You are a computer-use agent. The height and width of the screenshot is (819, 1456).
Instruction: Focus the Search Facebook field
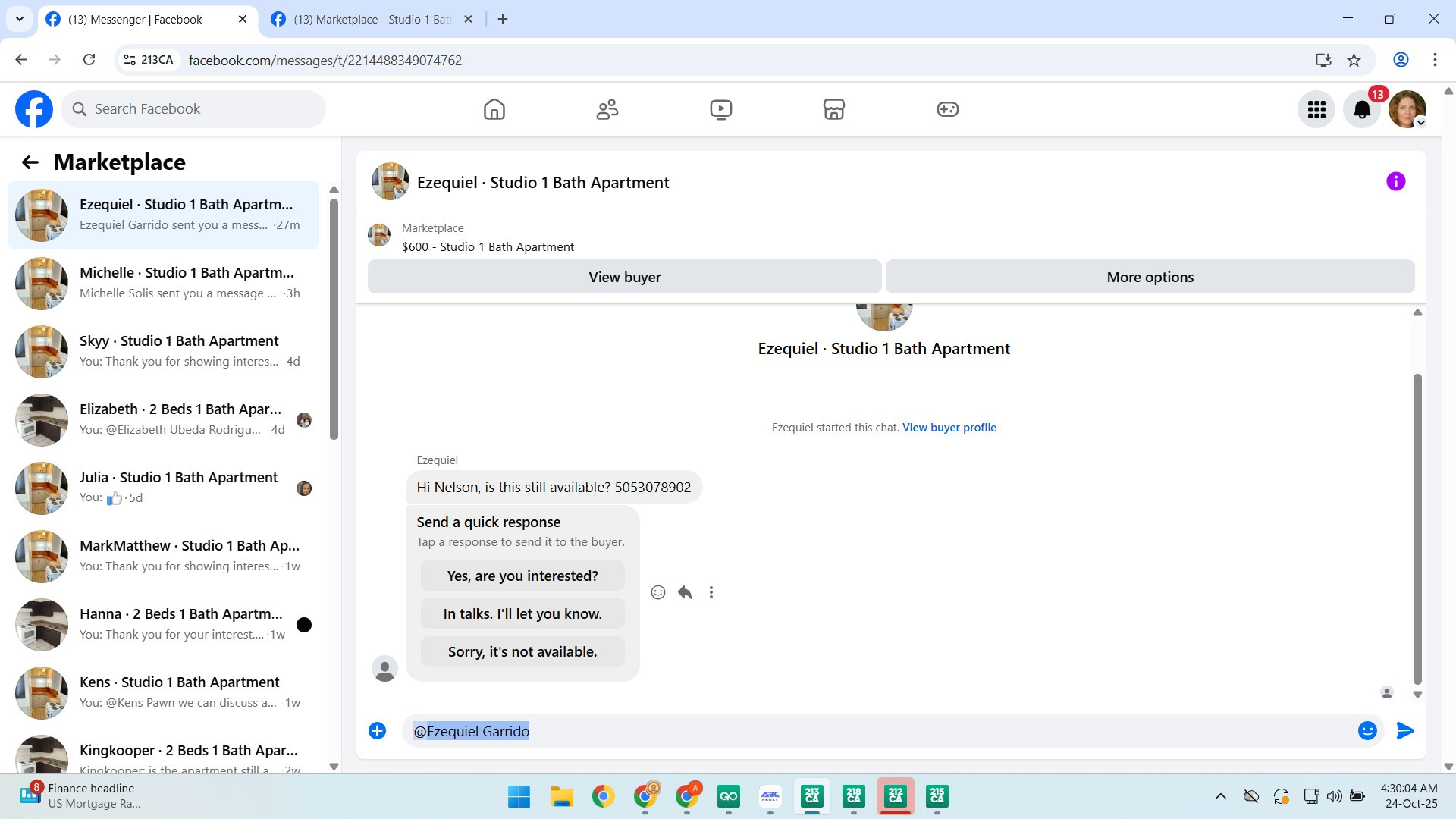coord(193,109)
